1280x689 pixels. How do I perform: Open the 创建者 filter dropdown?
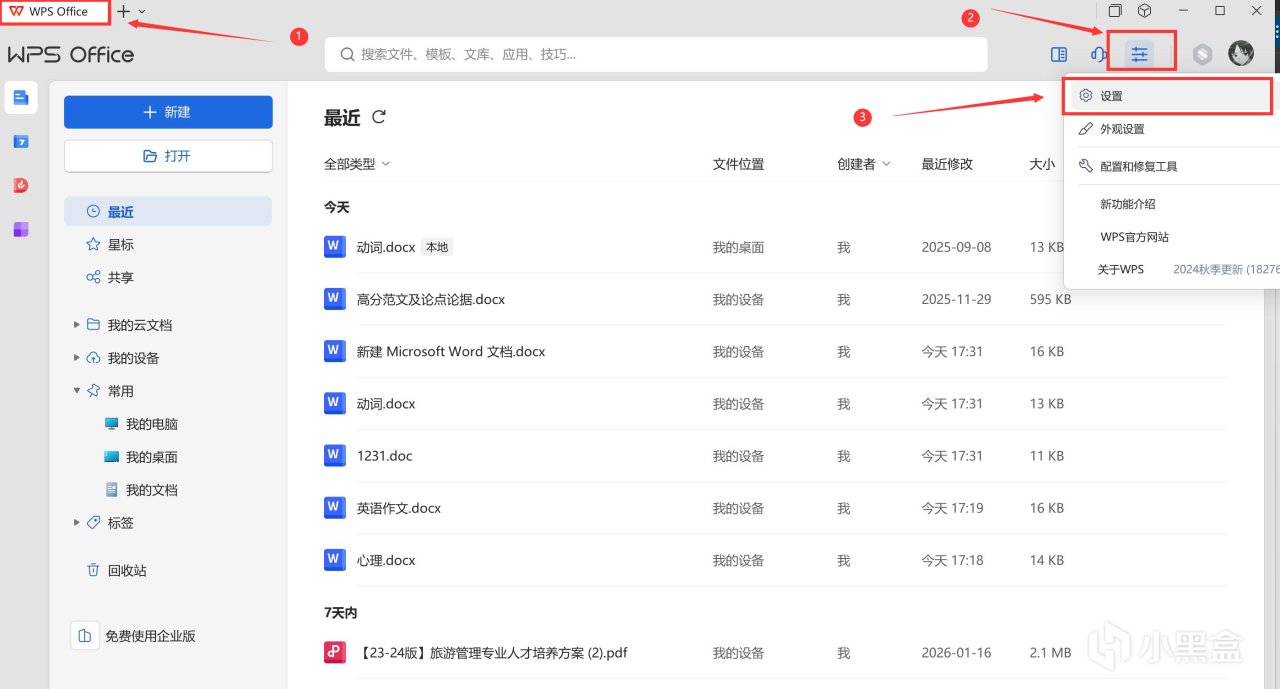click(x=864, y=164)
